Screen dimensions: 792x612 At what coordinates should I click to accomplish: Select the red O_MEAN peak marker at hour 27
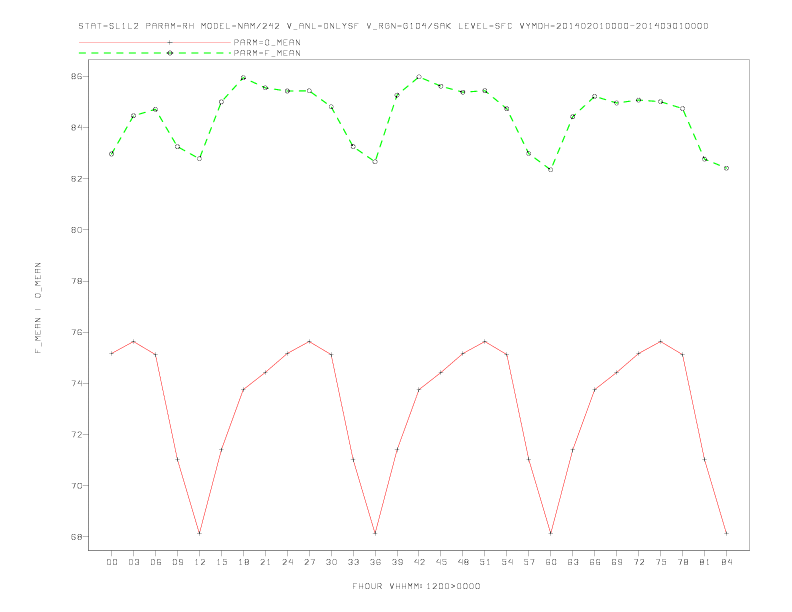[x=309, y=341]
